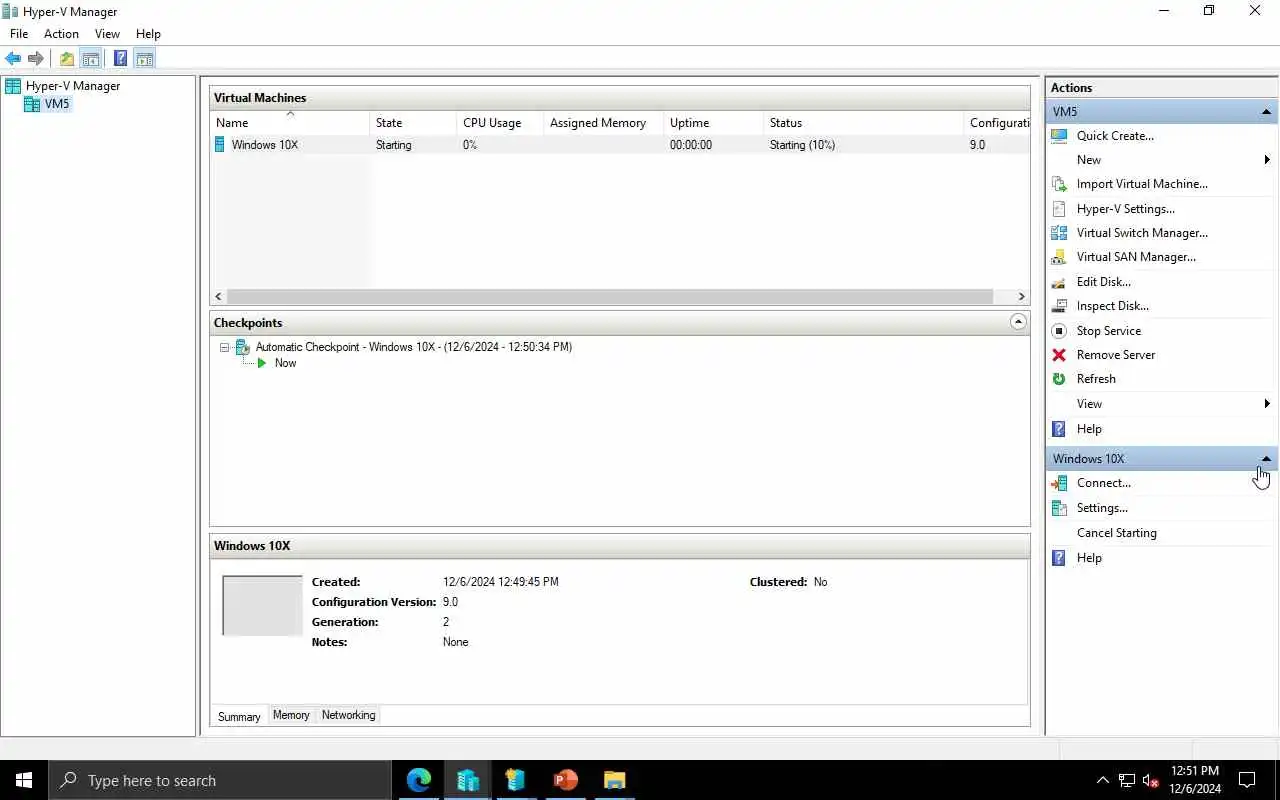The image size is (1280, 800).
Task: Open the Help menu in menu bar
Action: [148, 34]
